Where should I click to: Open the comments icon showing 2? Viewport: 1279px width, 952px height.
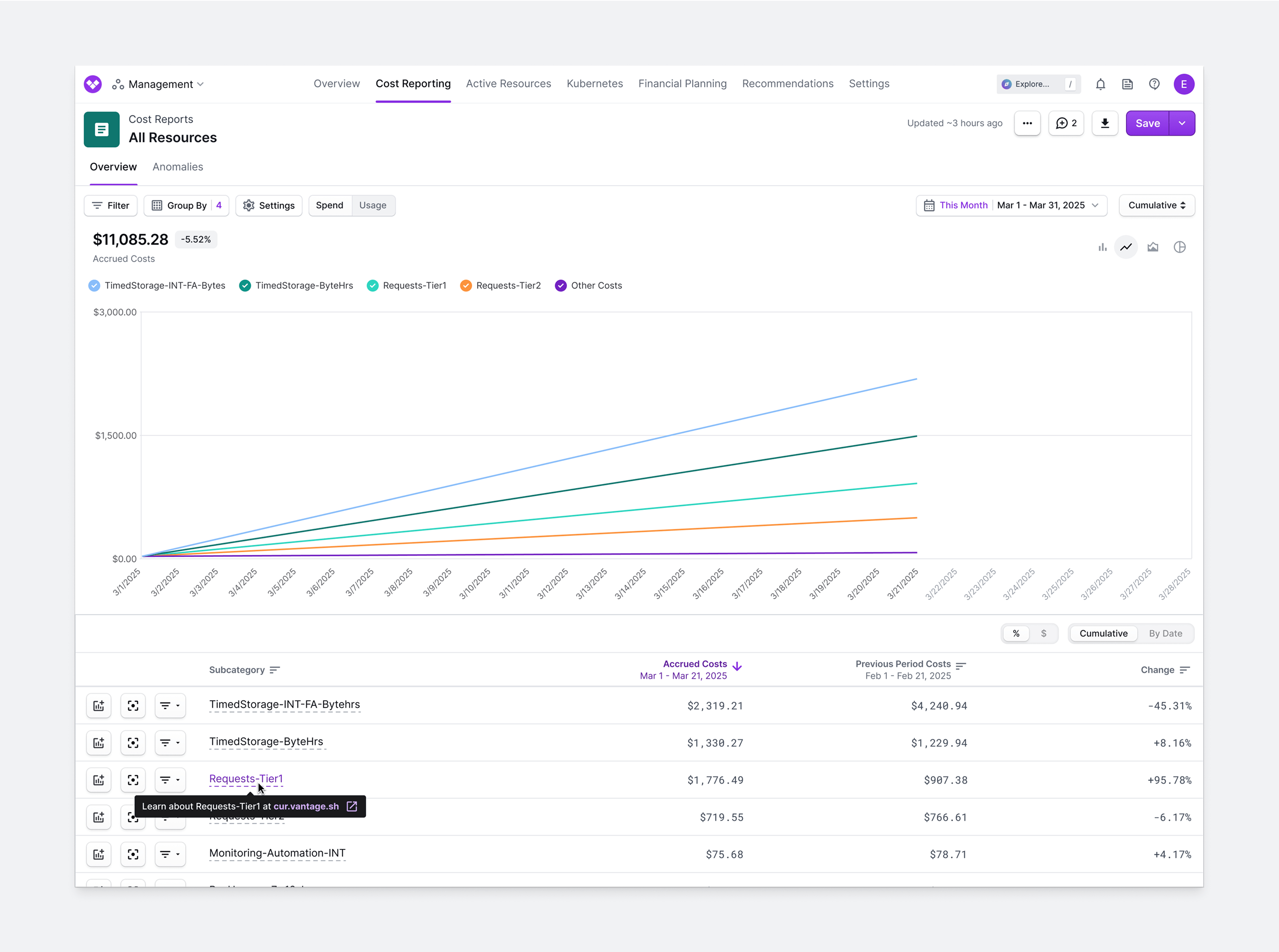[x=1066, y=123]
